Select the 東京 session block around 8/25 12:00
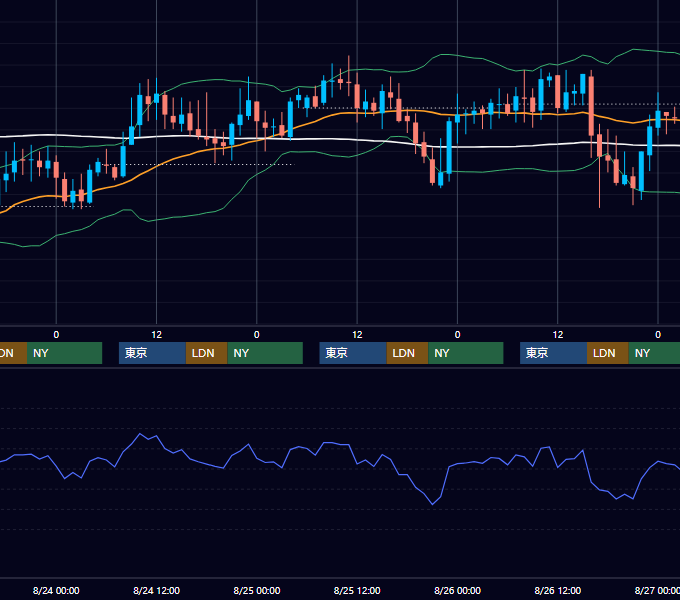Image resolution: width=680 pixels, height=600 pixels. (353, 353)
